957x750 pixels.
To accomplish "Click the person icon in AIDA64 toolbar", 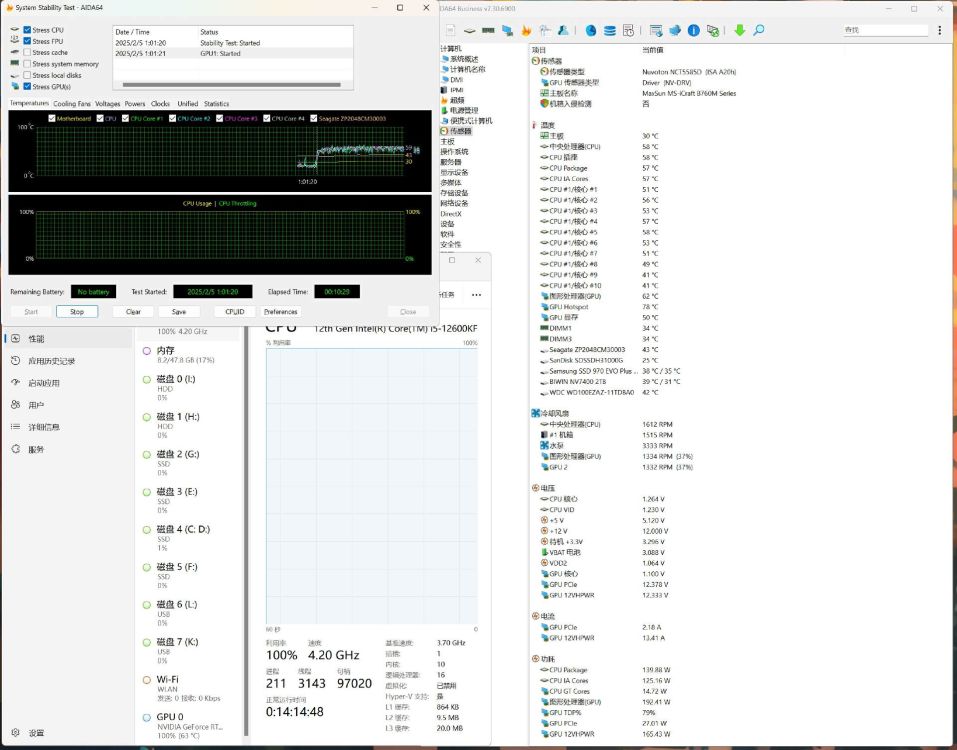I will click(563, 30).
